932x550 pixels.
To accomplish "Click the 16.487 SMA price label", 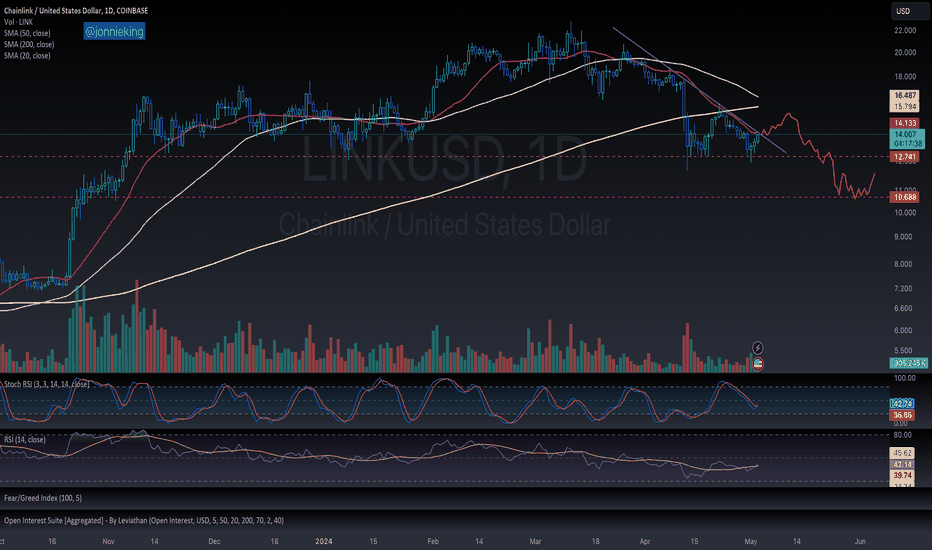I will click(905, 95).
